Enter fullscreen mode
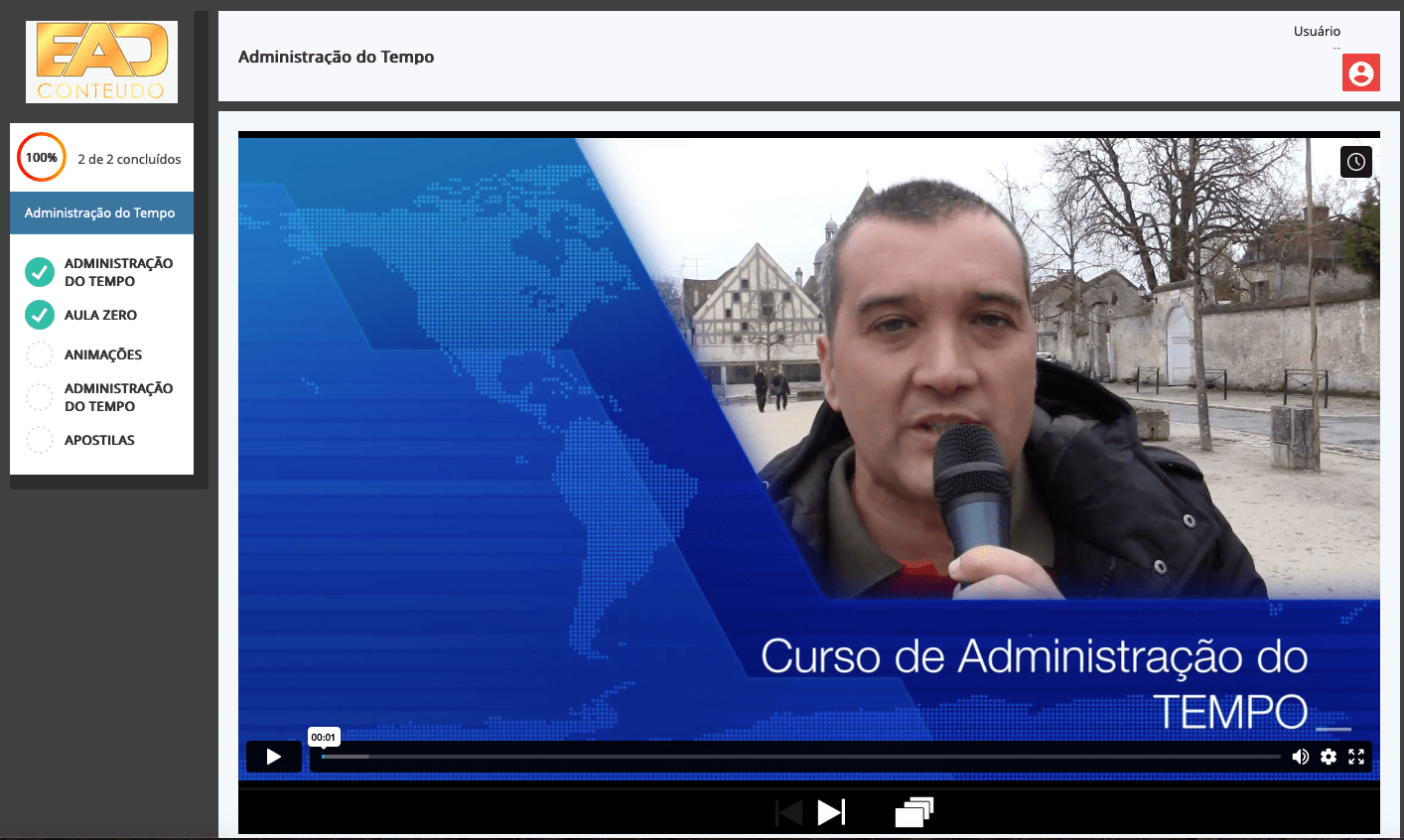The image size is (1404, 840). coord(1356,757)
